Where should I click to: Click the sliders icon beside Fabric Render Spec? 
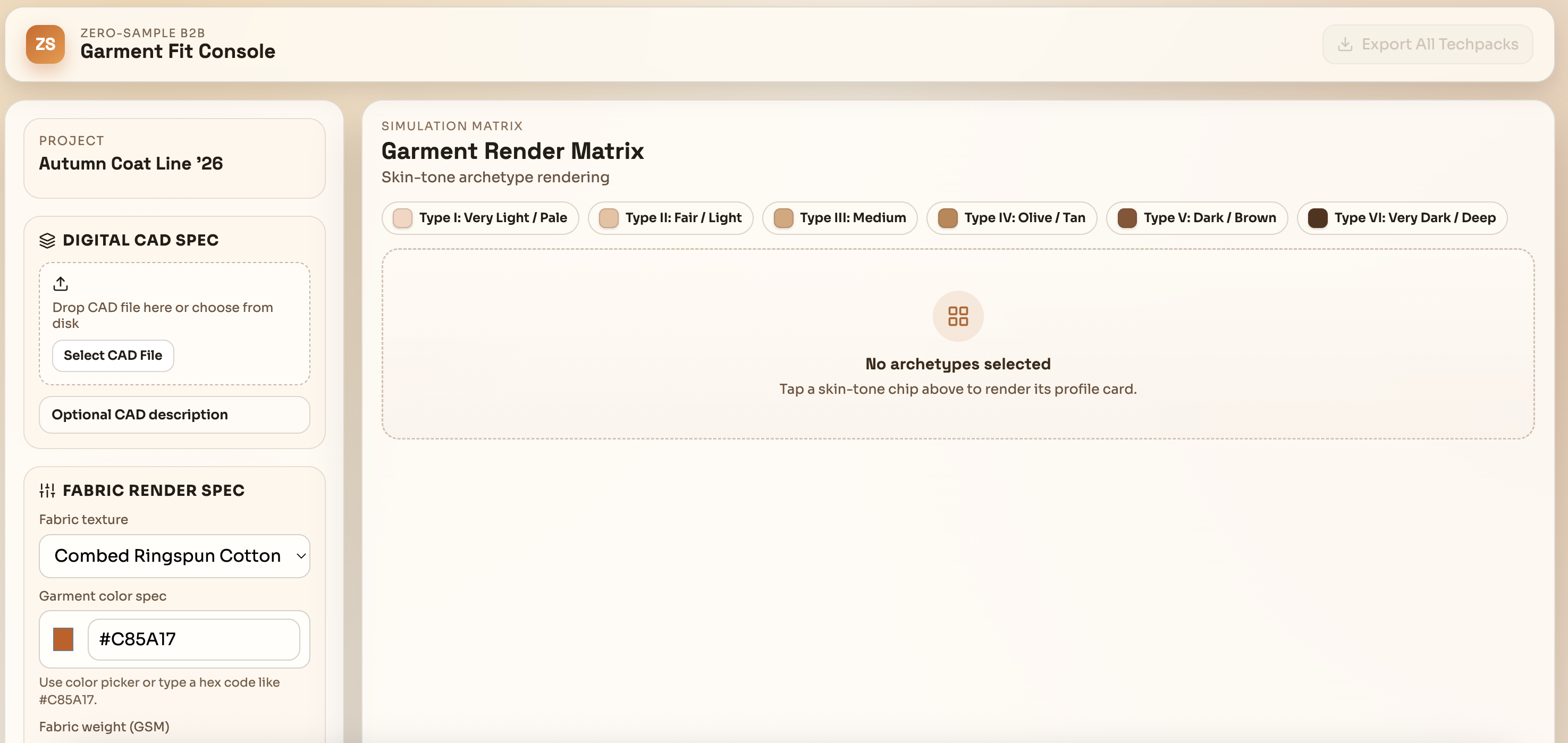[47, 491]
